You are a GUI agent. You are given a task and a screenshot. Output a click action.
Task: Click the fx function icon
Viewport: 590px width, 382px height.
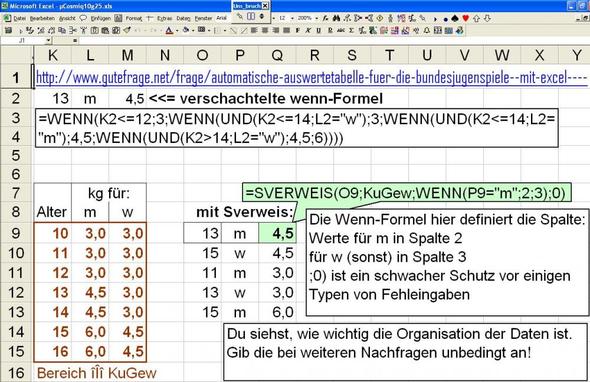[325, 18]
